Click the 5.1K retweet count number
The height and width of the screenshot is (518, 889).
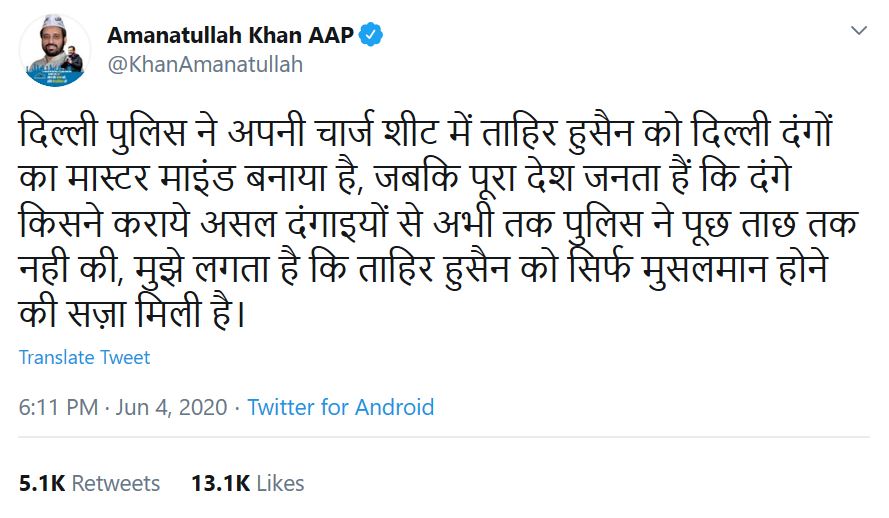[x=41, y=483]
